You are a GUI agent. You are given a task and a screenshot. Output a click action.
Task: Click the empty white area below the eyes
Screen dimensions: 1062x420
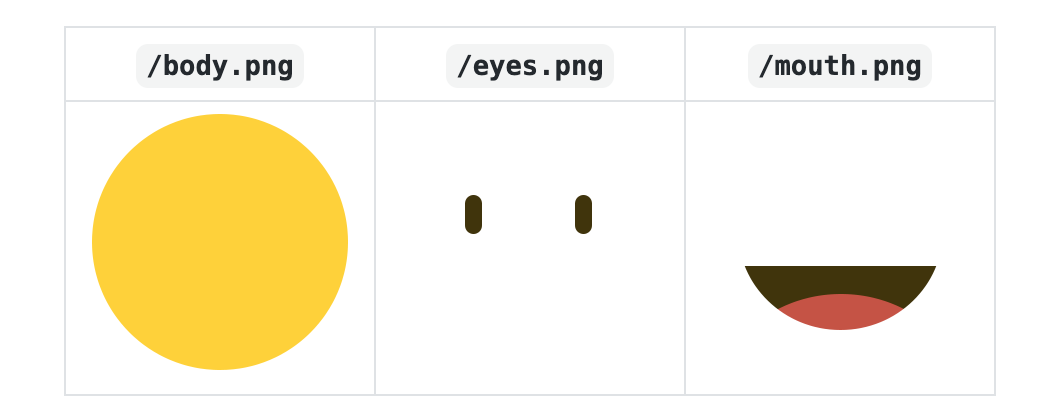(x=530, y=320)
